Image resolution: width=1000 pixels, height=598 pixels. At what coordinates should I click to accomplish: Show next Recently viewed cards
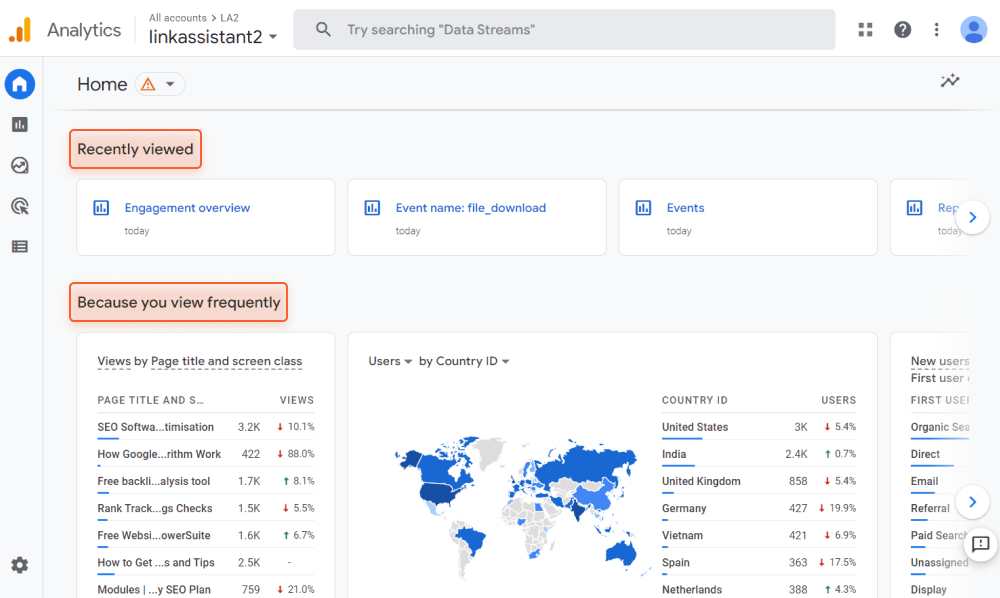coord(973,217)
